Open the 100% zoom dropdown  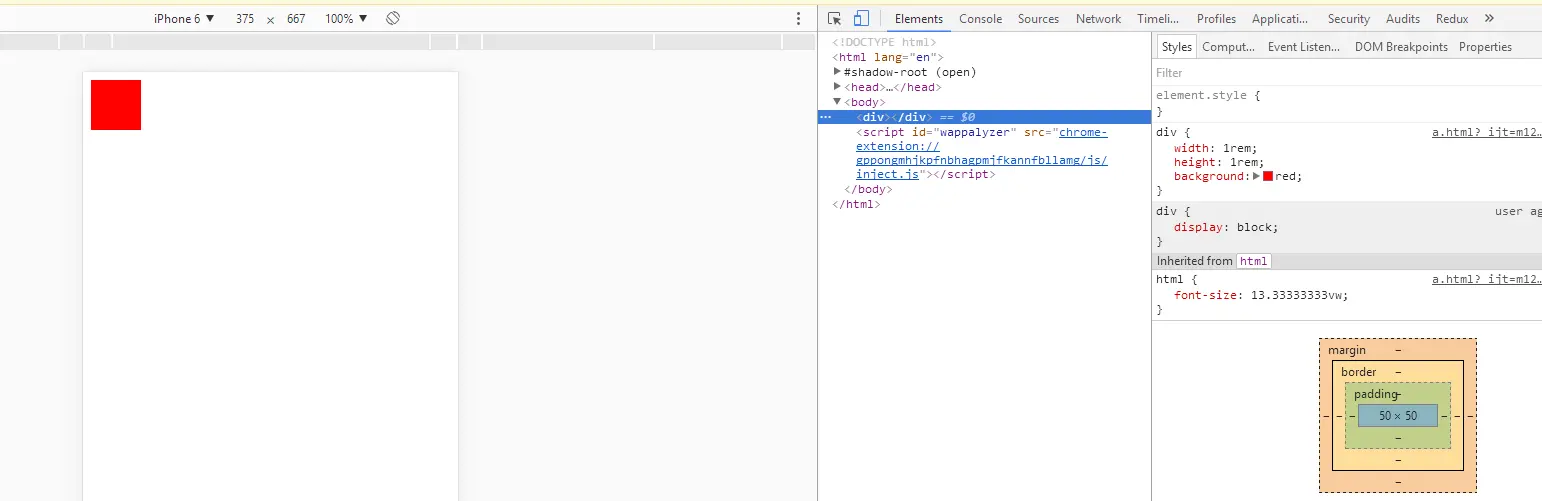tap(346, 18)
